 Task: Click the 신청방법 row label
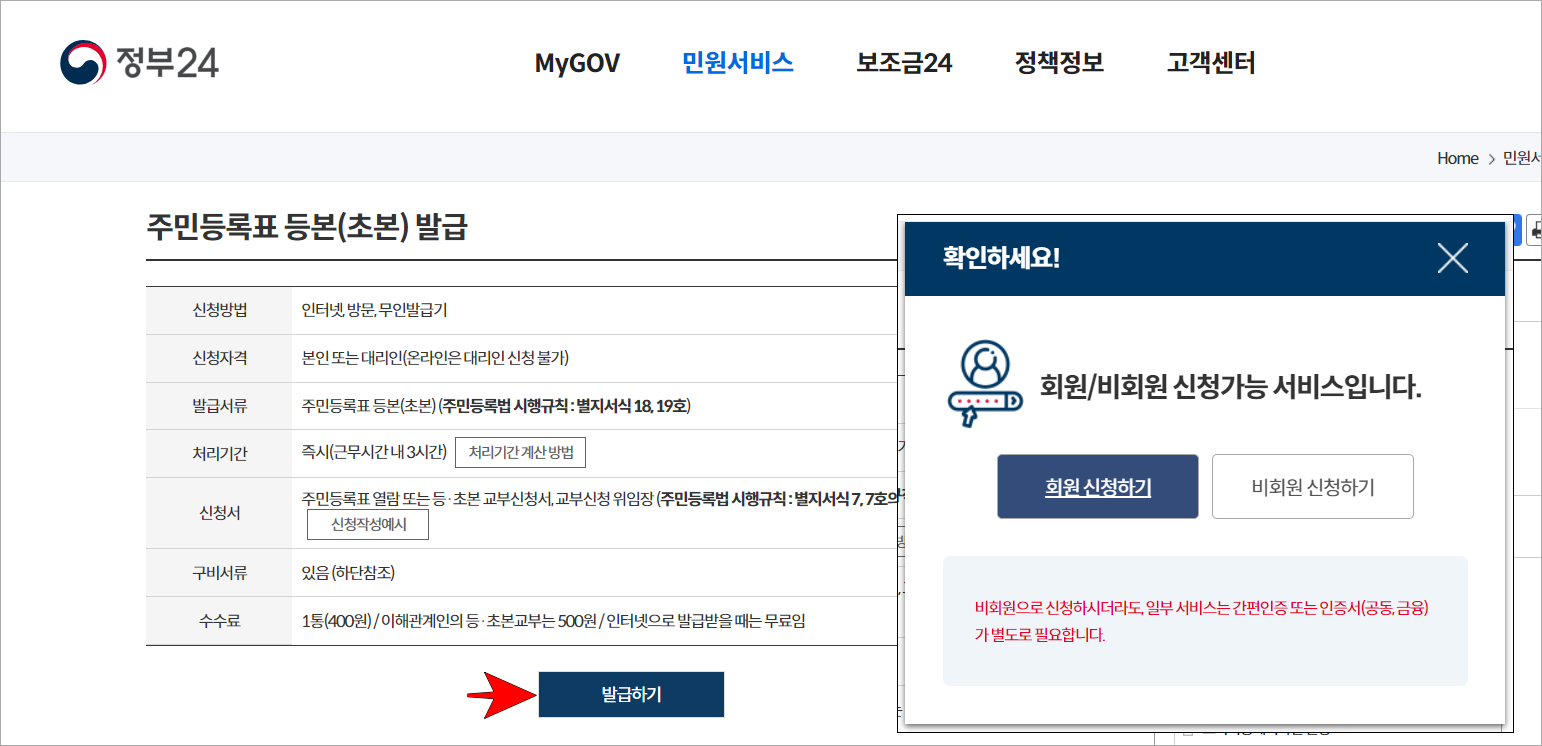point(219,310)
